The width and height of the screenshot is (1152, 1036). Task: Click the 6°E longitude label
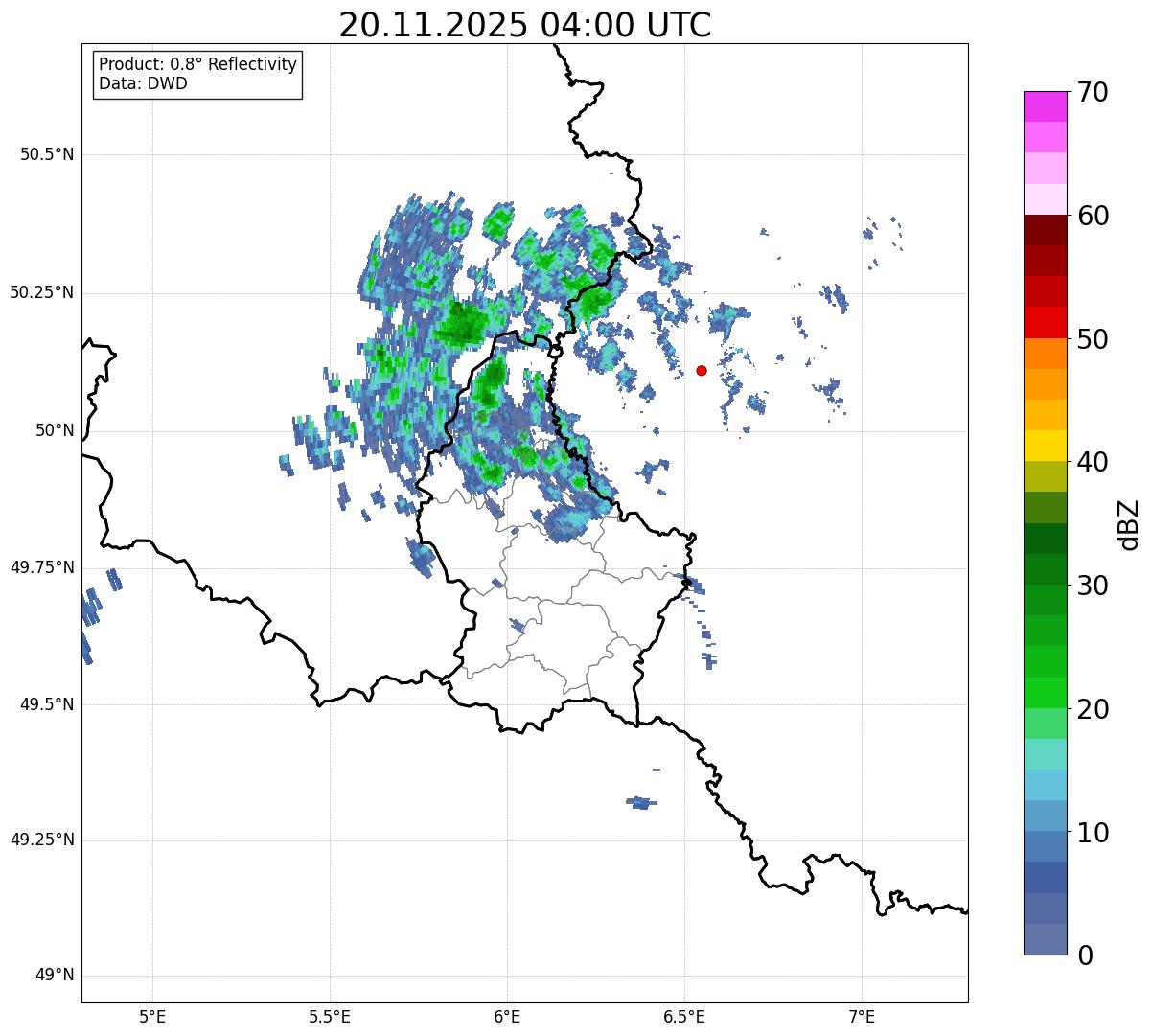[x=507, y=1016]
